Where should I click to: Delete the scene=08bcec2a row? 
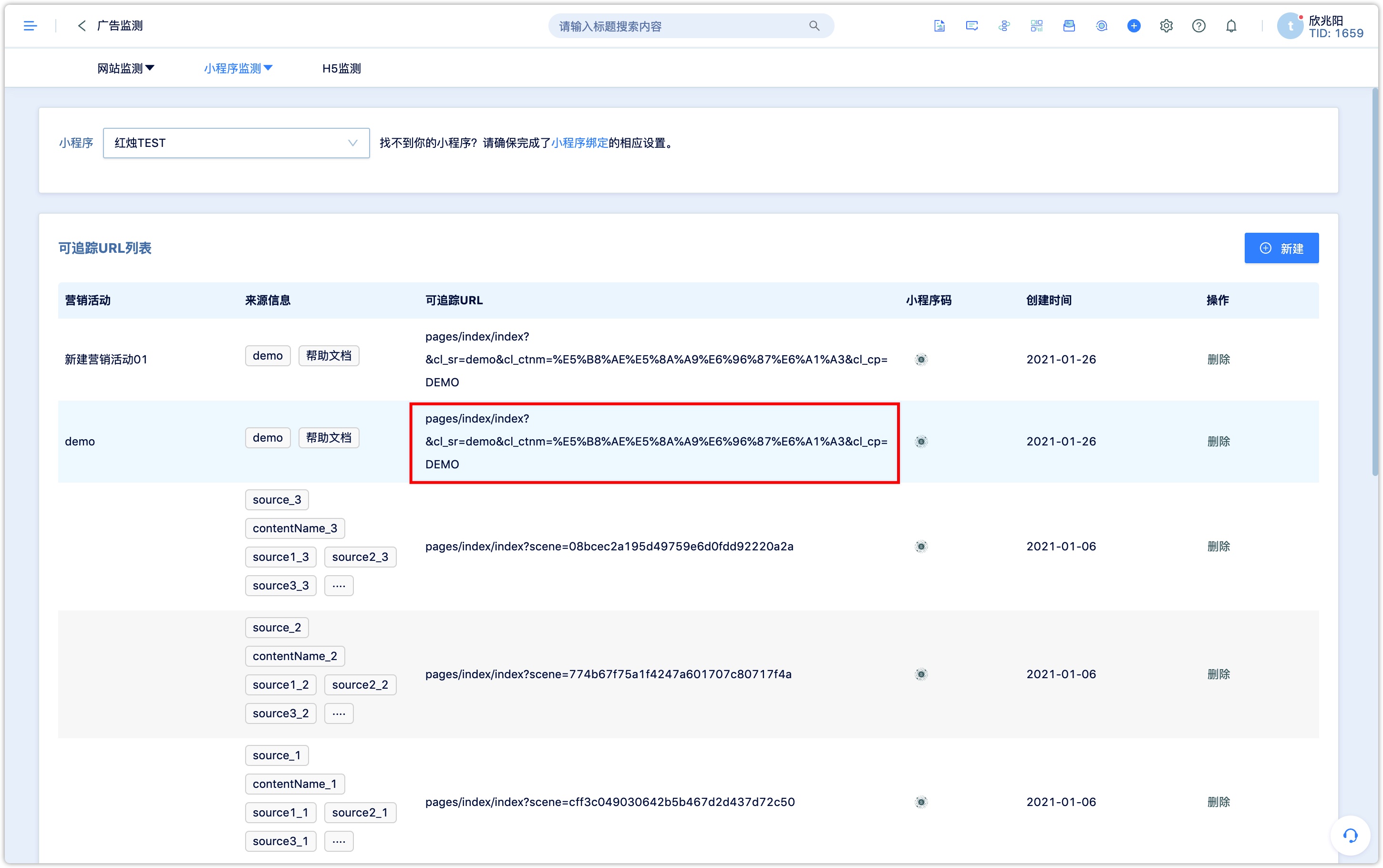click(x=1218, y=547)
